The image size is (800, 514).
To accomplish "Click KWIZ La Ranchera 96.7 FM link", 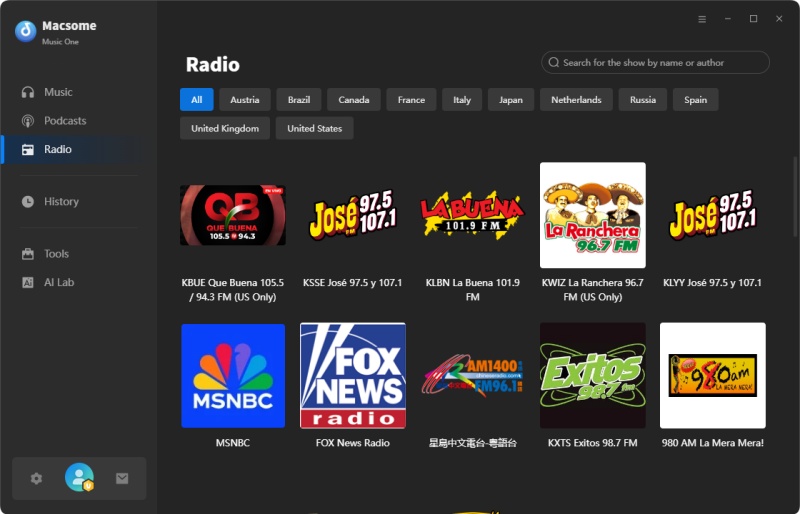I will coord(593,290).
